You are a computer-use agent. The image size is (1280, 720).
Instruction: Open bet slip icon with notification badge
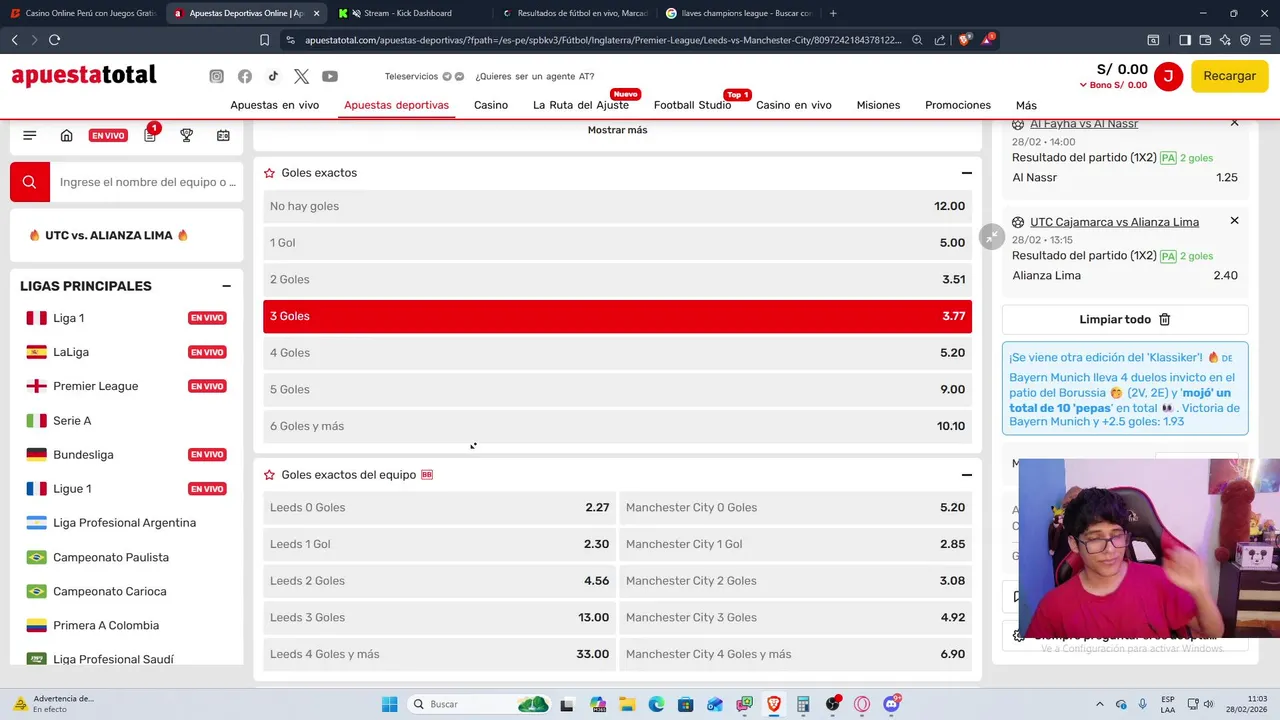point(150,135)
